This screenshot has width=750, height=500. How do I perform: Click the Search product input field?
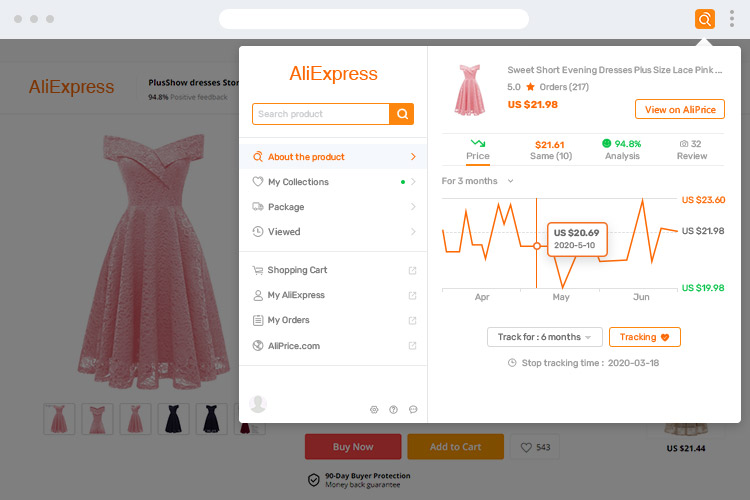coord(320,114)
